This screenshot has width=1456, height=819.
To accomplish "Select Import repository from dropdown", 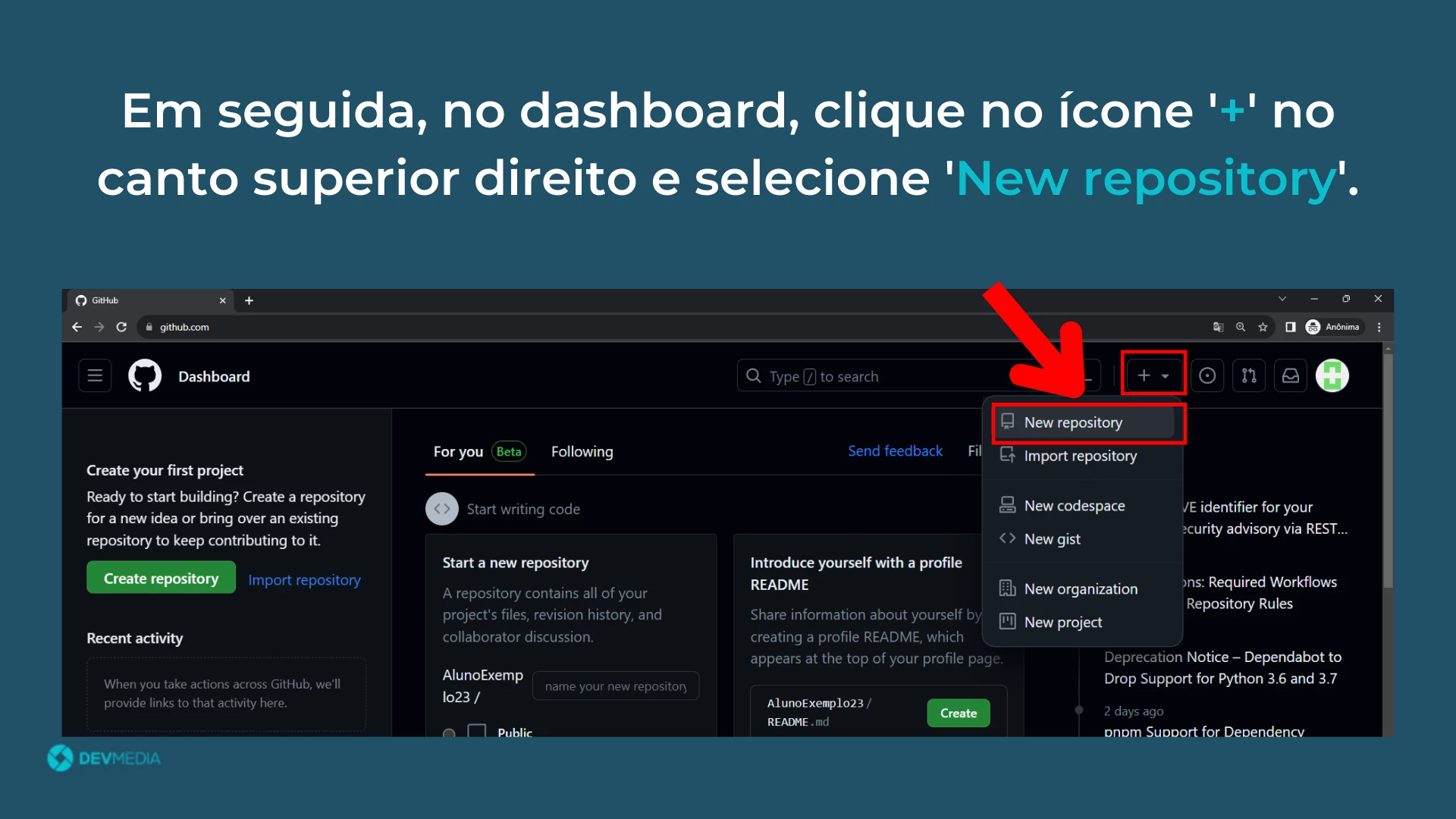I will pos(1081,455).
